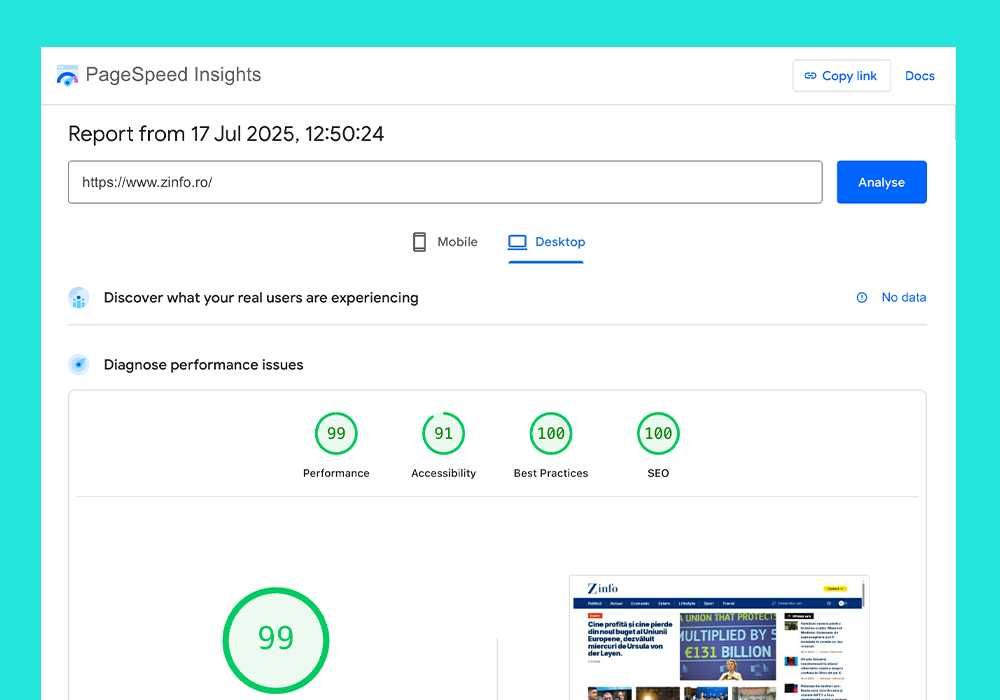
Task: Click 'Discover what your real users are experiencing'
Action: [x=261, y=298]
